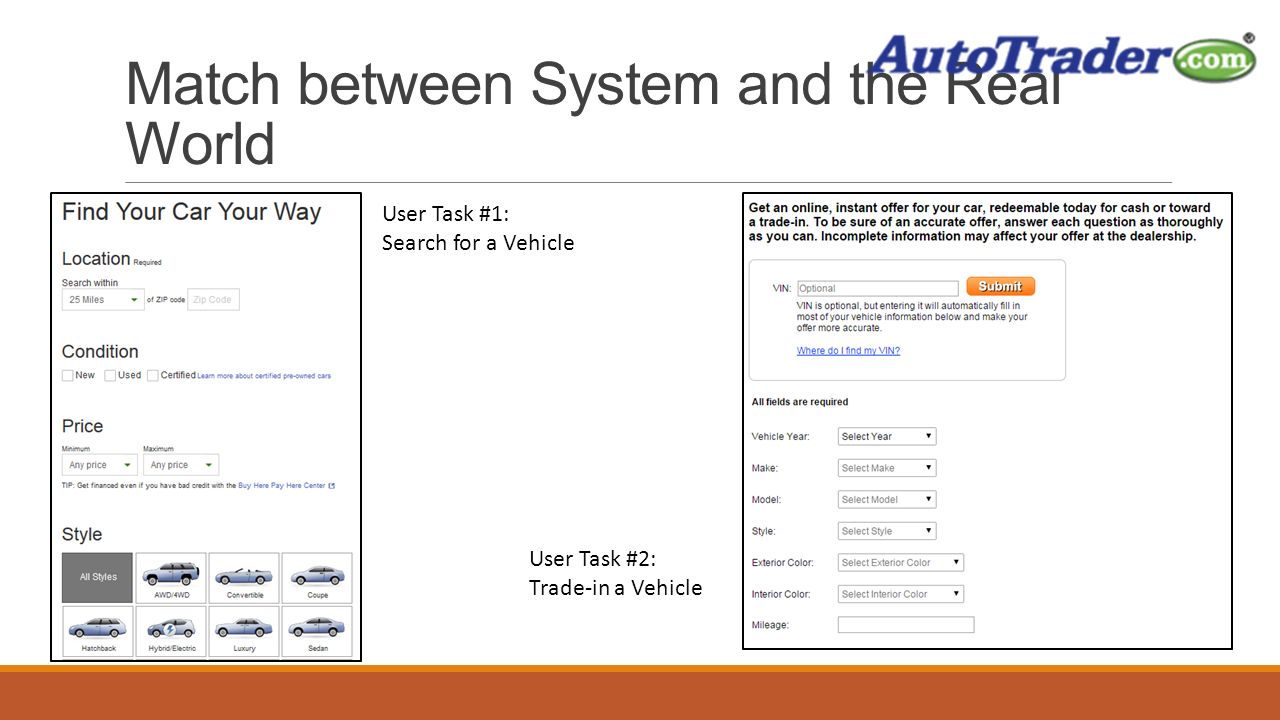Open the Select Make dropdown
The image size is (1280, 720).
[x=887, y=468]
